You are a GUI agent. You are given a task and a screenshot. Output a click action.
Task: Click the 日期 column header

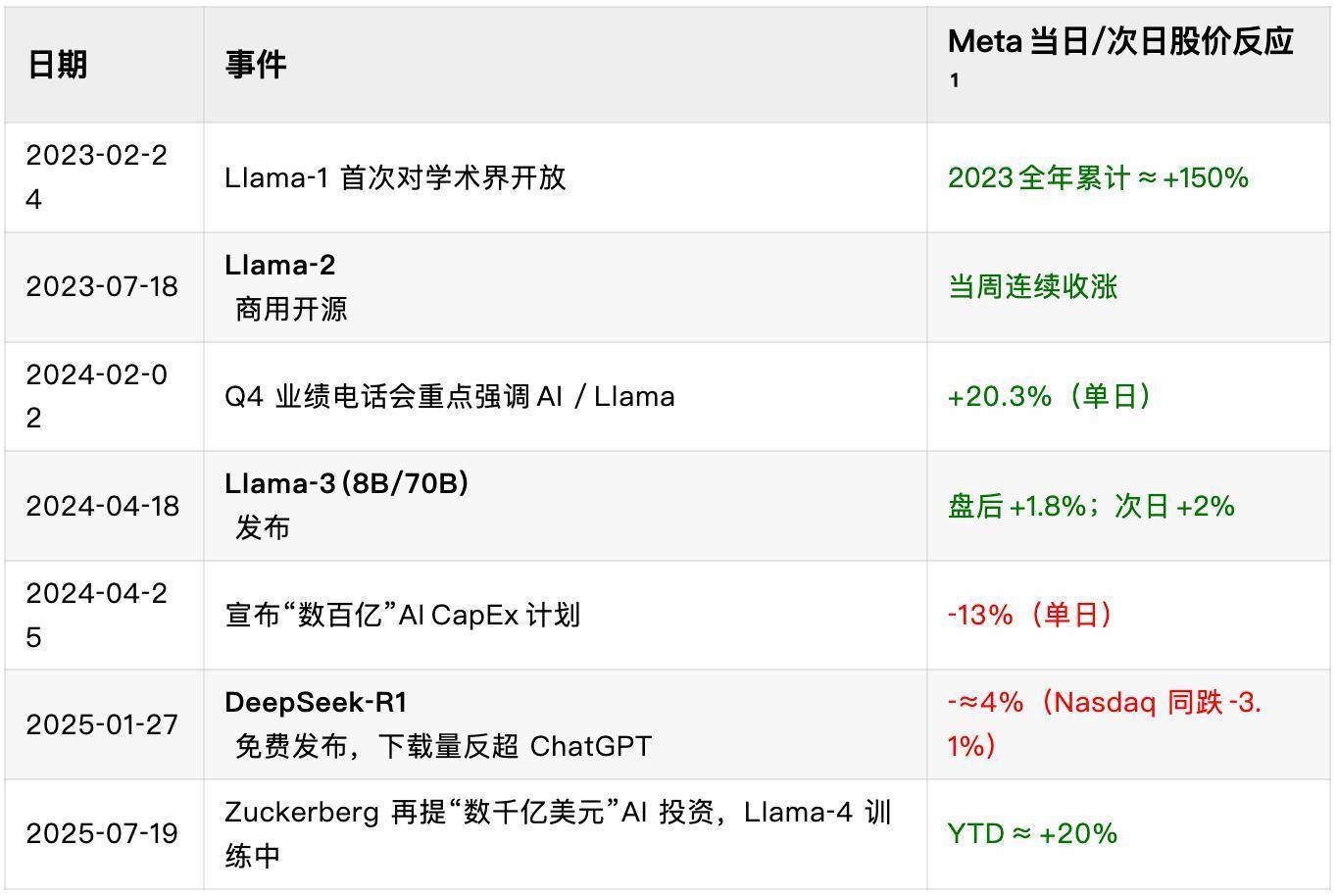tap(58, 65)
